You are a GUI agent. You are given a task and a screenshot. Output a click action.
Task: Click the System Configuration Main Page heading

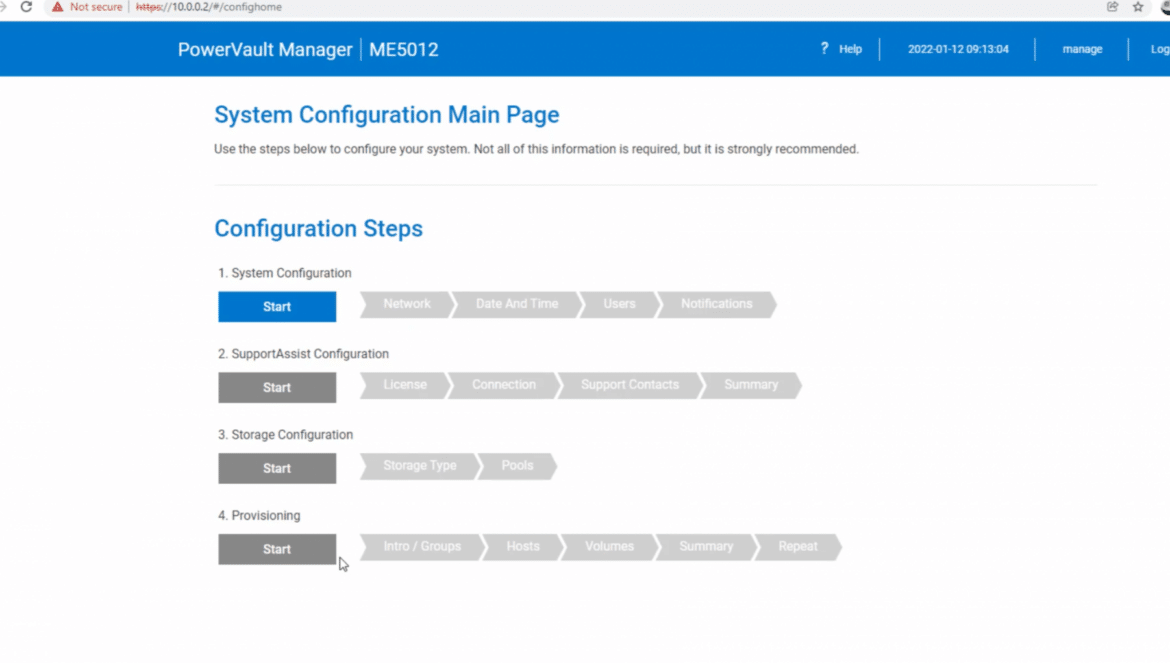click(387, 115)
